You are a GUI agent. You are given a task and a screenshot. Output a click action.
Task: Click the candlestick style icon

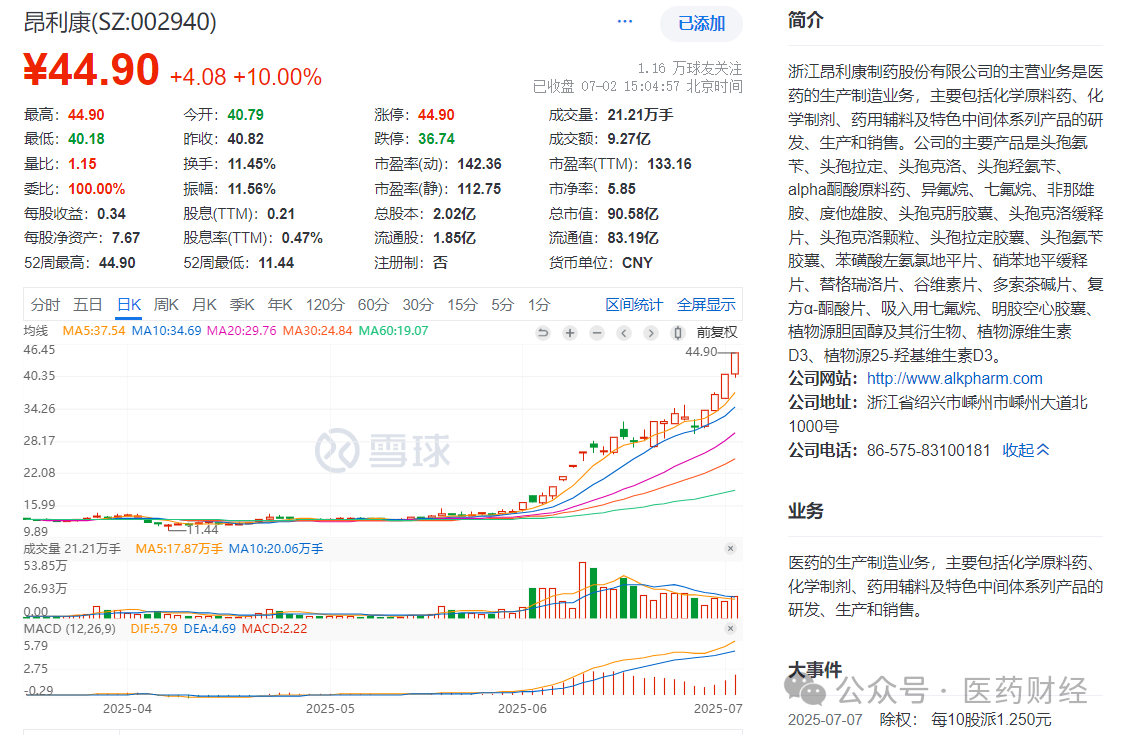pos(679,333)
